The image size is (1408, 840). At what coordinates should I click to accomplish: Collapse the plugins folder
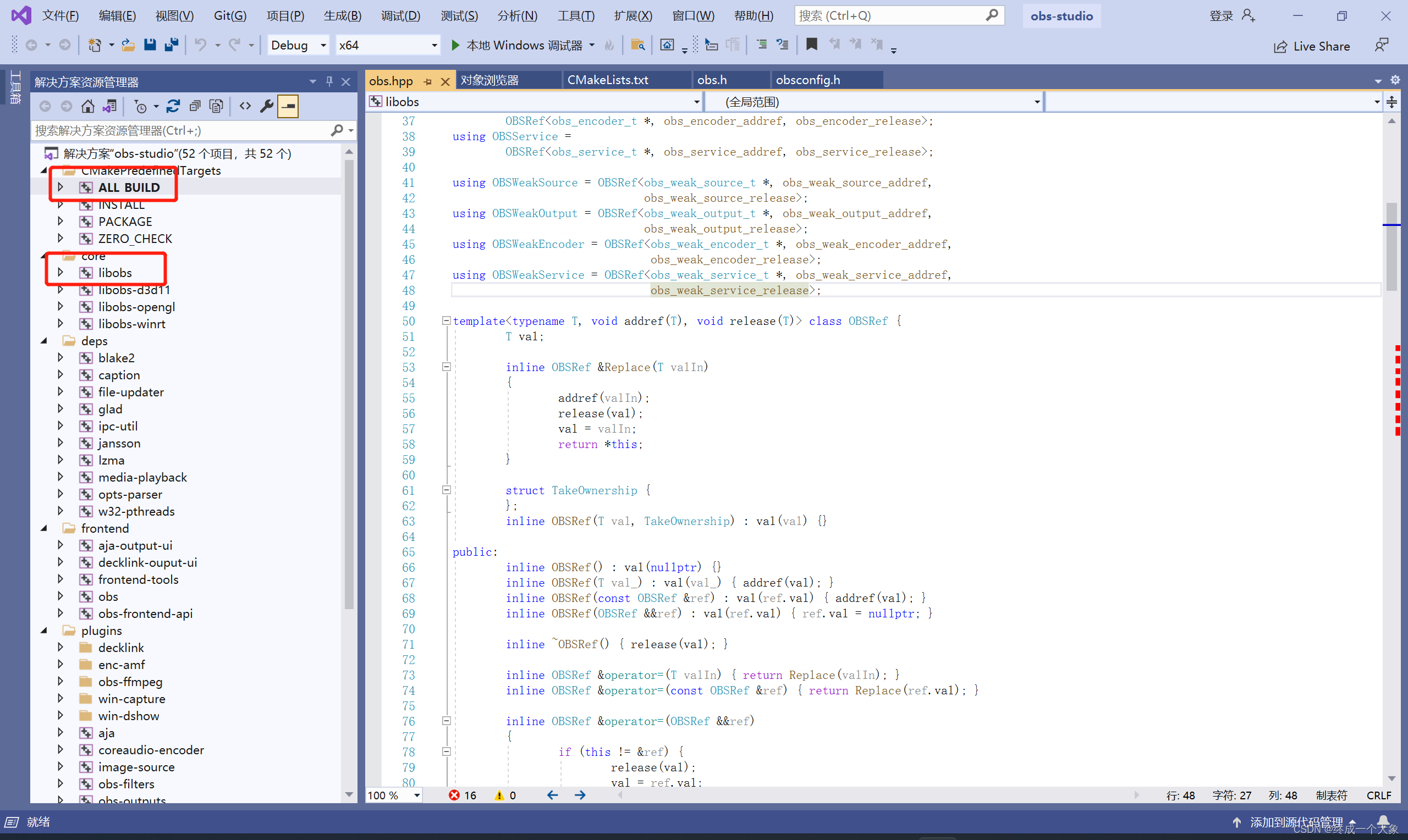pos(44,631)
